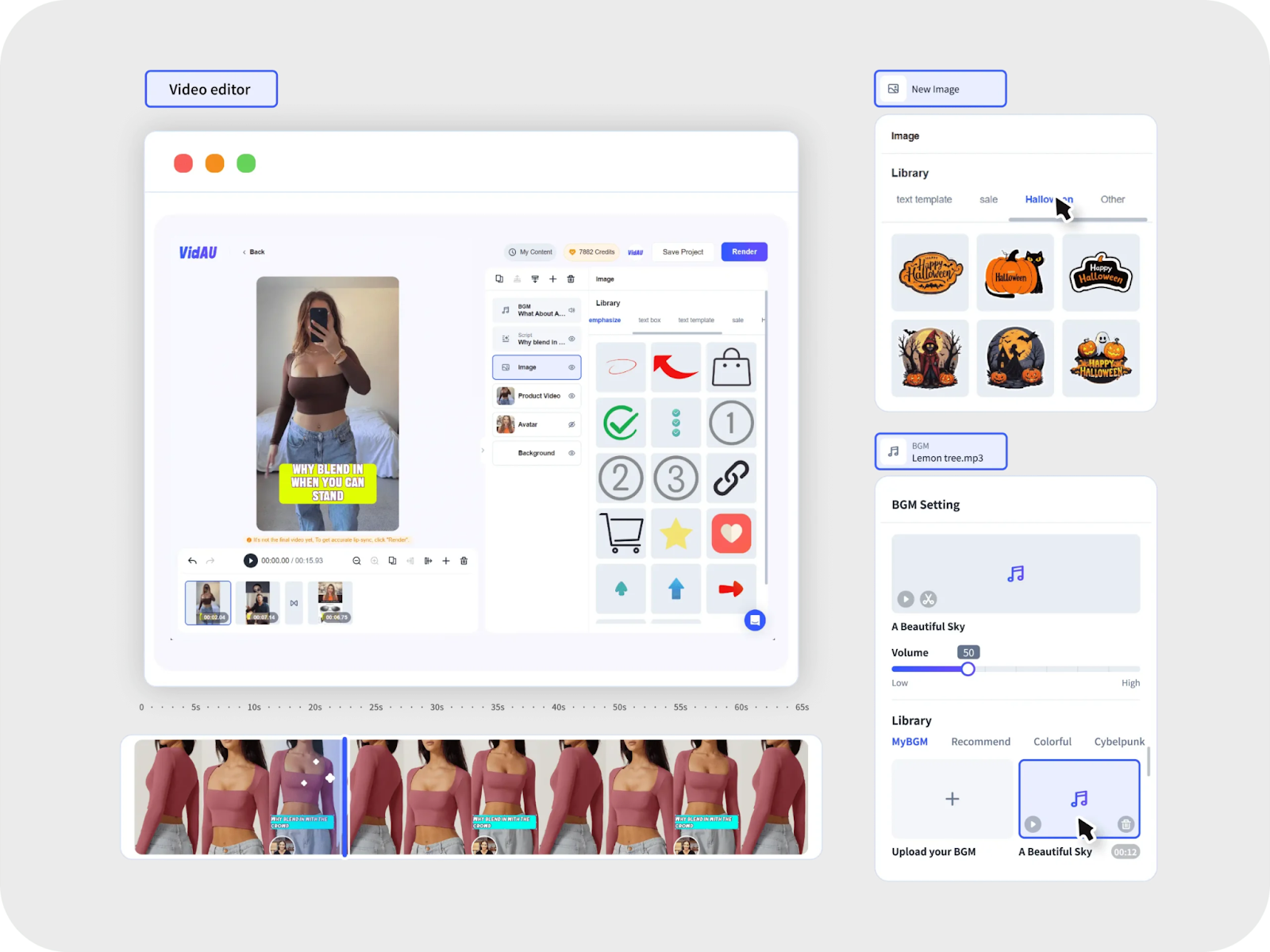Select the Colorful BGM tab
Image resolution: width=1270 pixels, height=952 pixels.
pyautogui.click(x=1052, y=742)
